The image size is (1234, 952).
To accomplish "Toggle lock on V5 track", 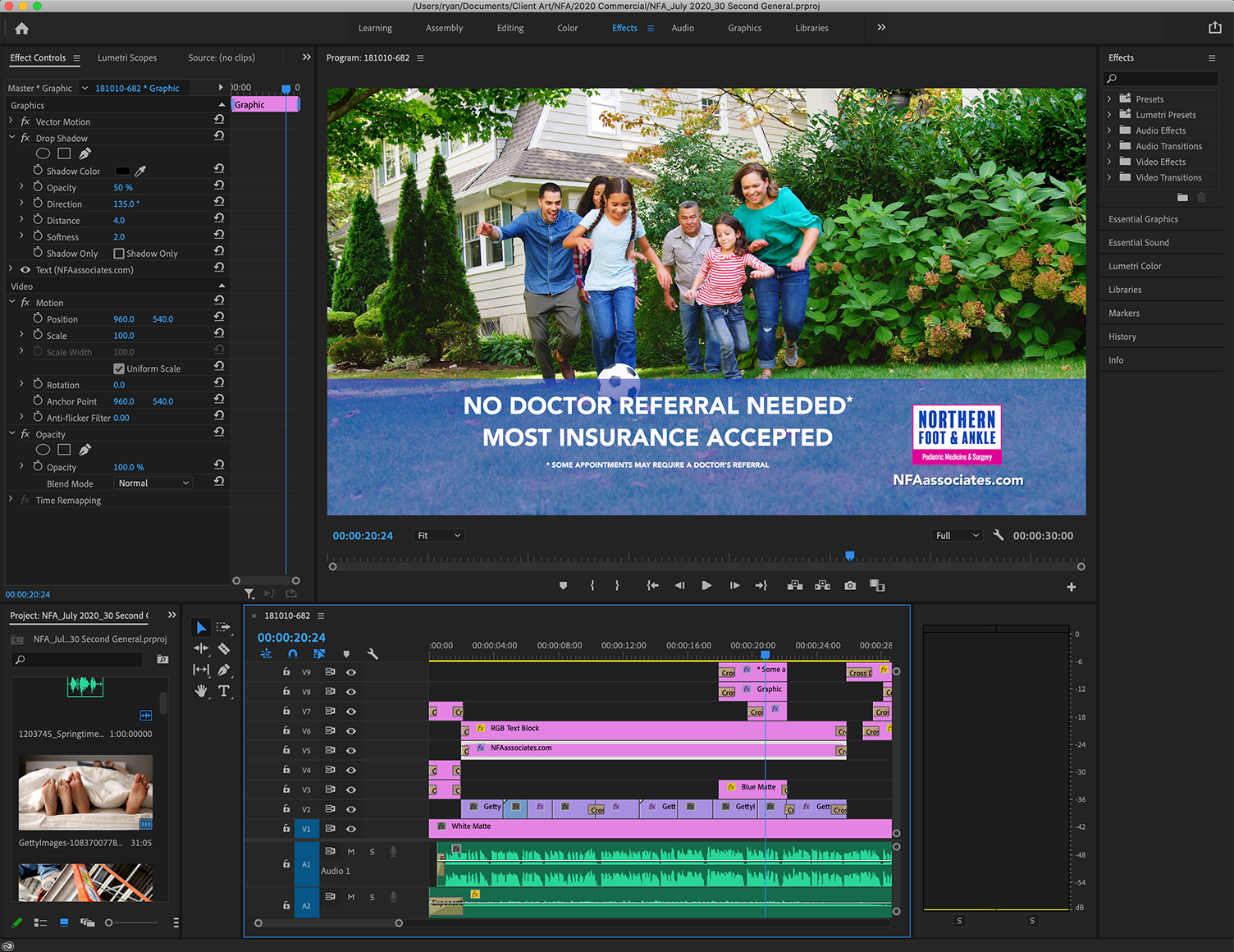I will pyautogui.click(x=286, y=750).
